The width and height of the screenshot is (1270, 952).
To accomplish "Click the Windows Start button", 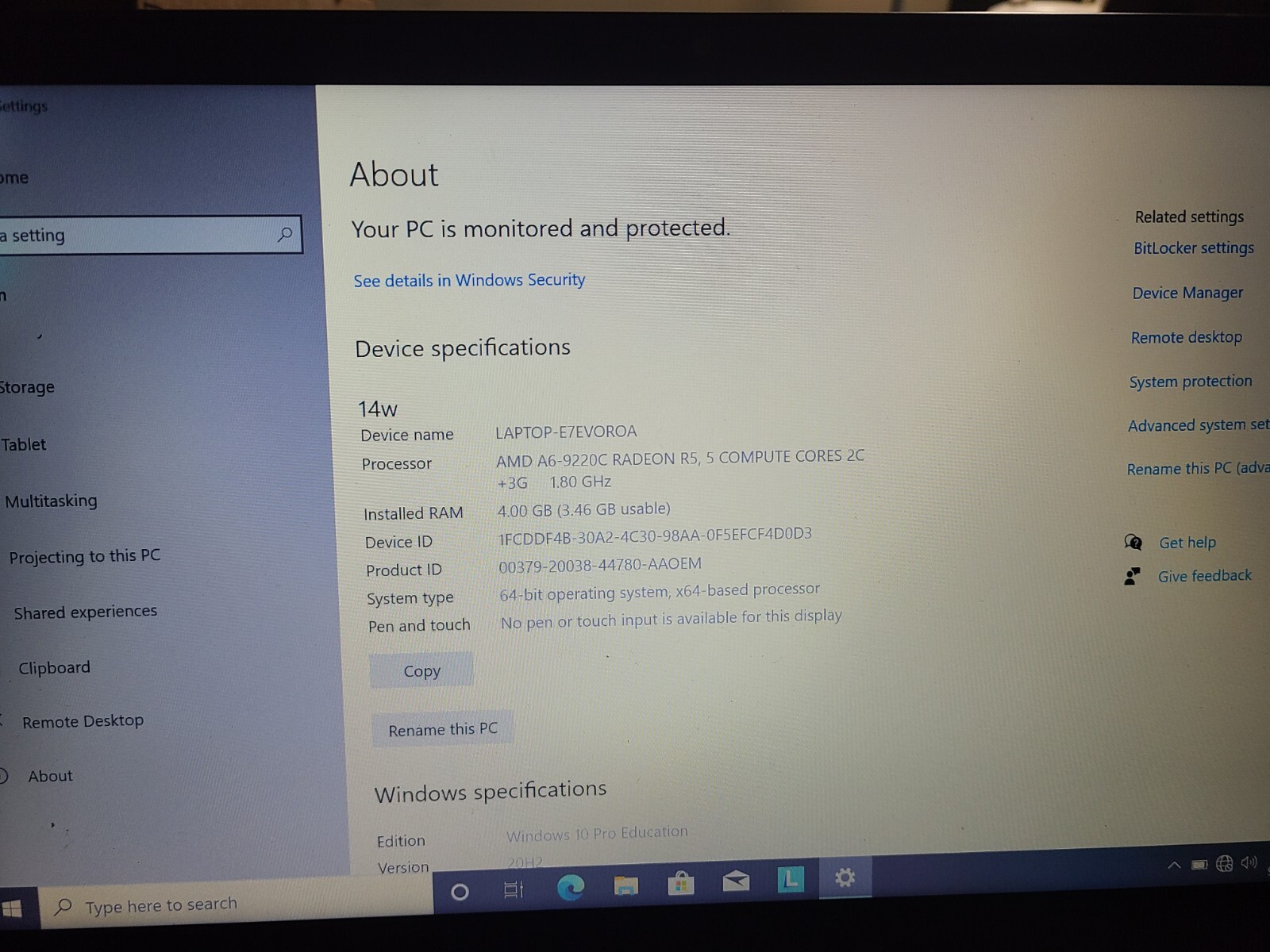I will coord(12,910).
